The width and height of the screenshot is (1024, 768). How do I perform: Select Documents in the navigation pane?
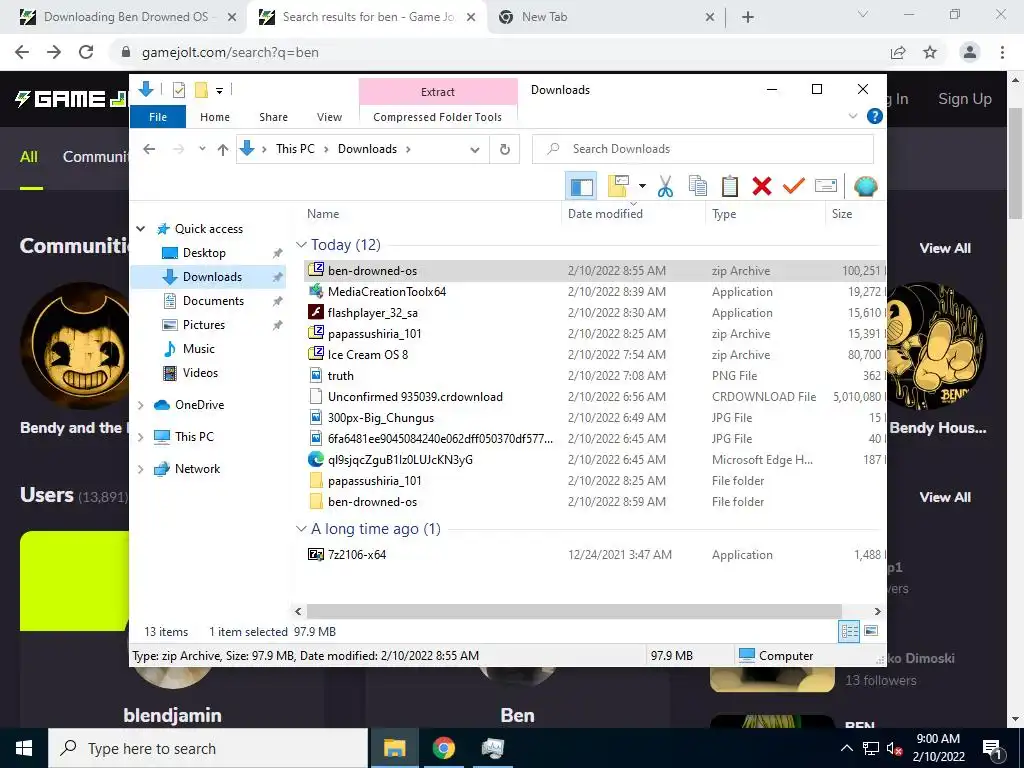(x=213, y=301)
